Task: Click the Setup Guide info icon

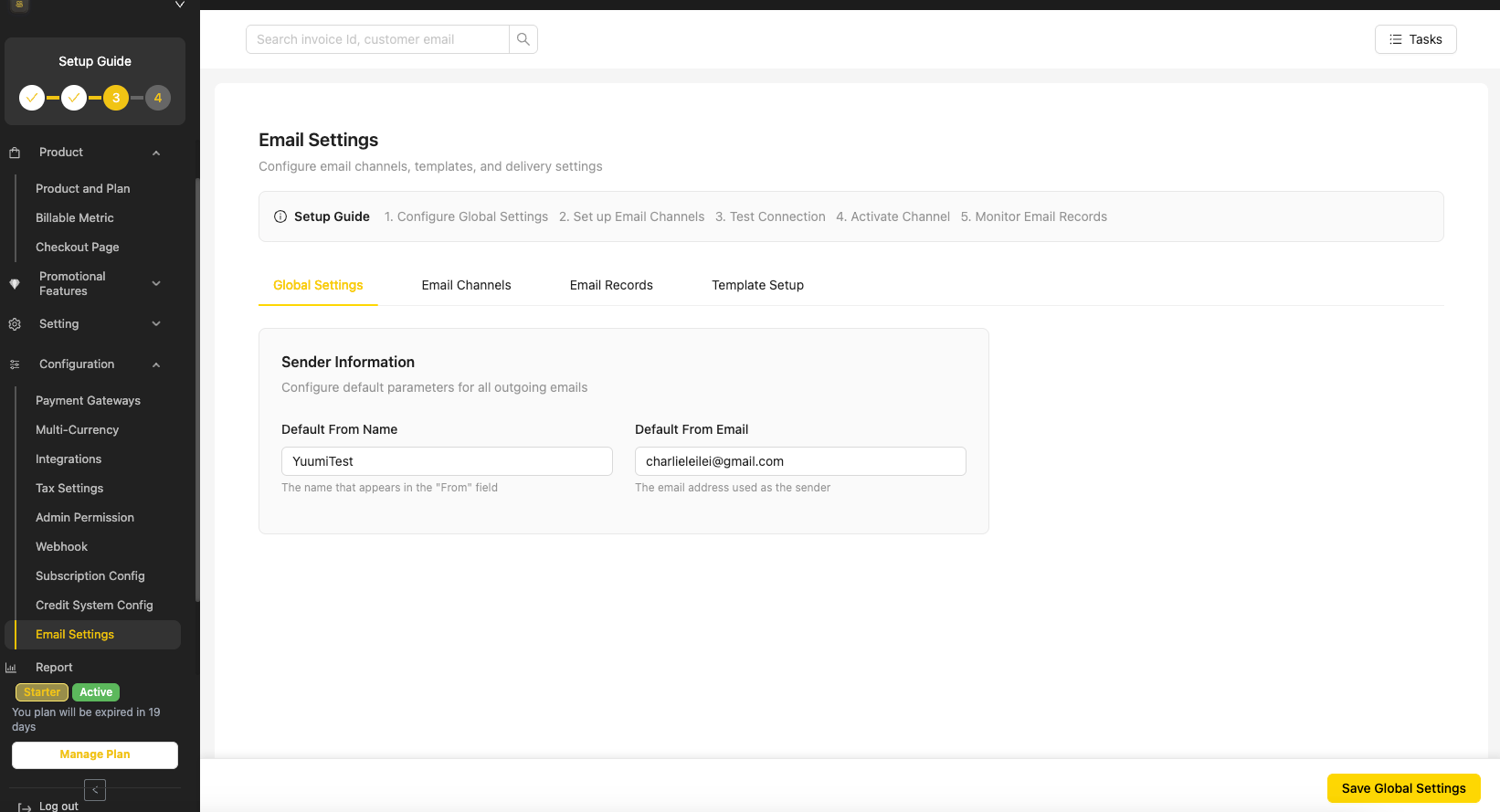Action: pyautogui.click(x=280, y=216)
